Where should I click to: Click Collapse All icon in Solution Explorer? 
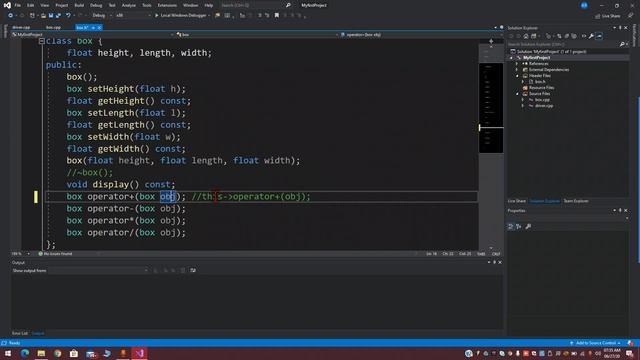567,36
